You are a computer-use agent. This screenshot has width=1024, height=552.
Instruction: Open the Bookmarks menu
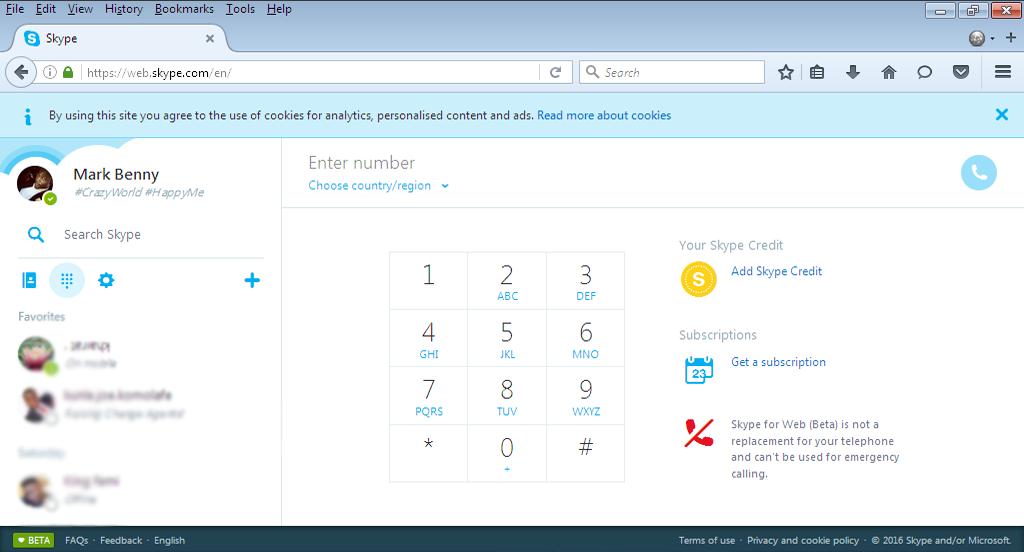click(x=184, y=9)
